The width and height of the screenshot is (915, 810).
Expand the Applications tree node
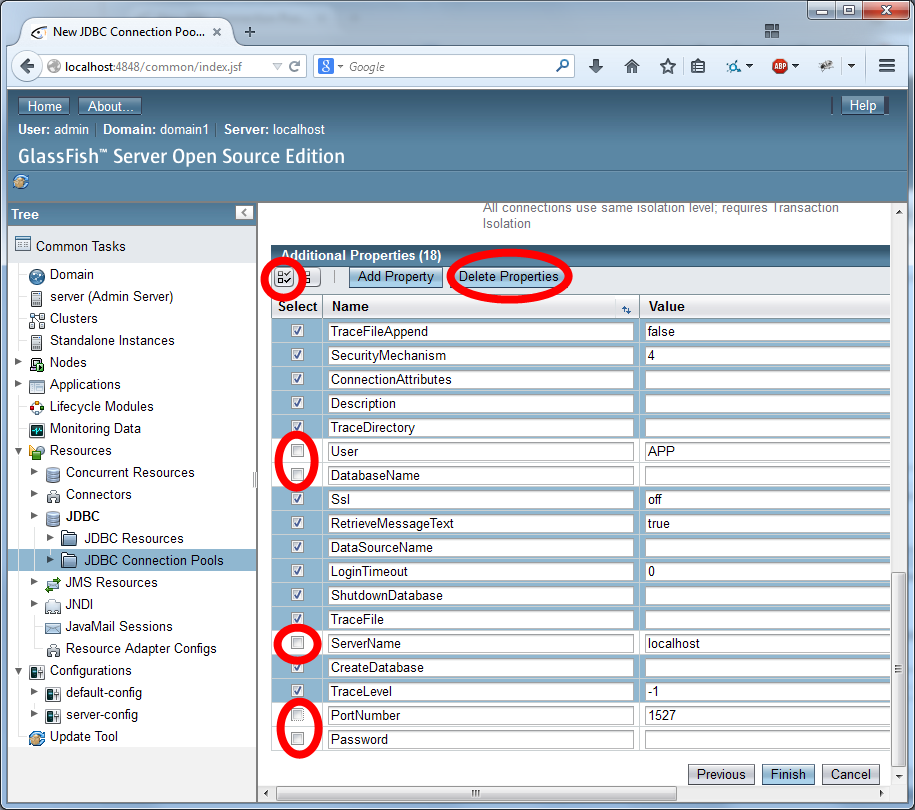pos(18,384)
